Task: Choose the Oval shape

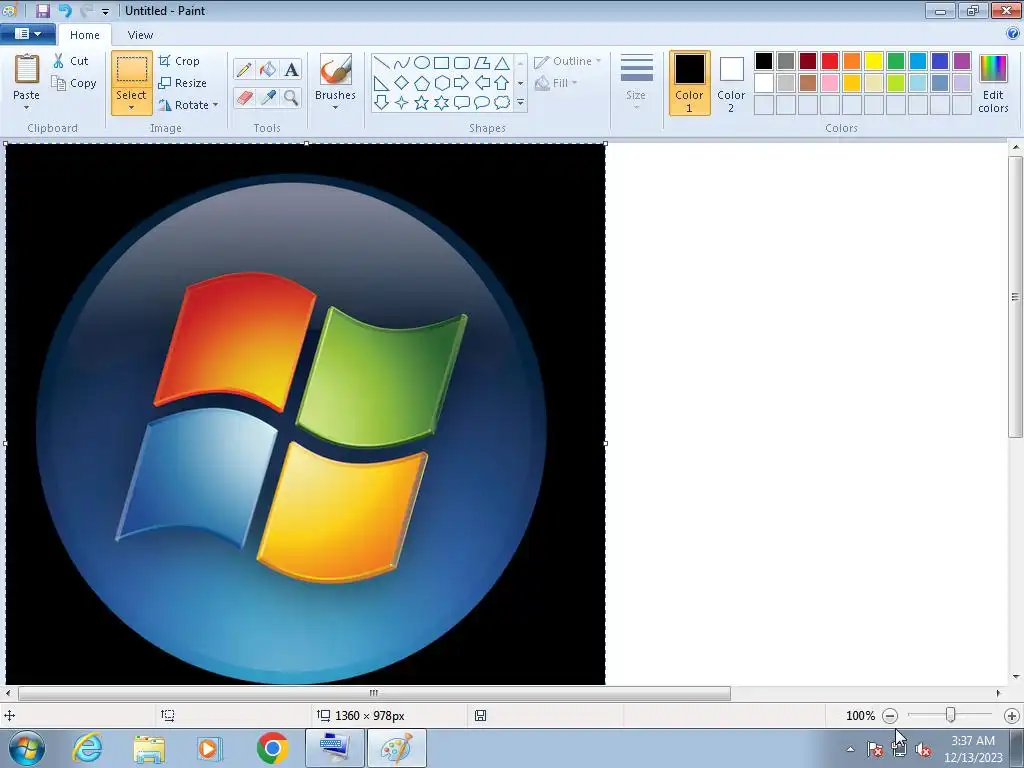Action: pyautogui.click(x=422, y=63)
